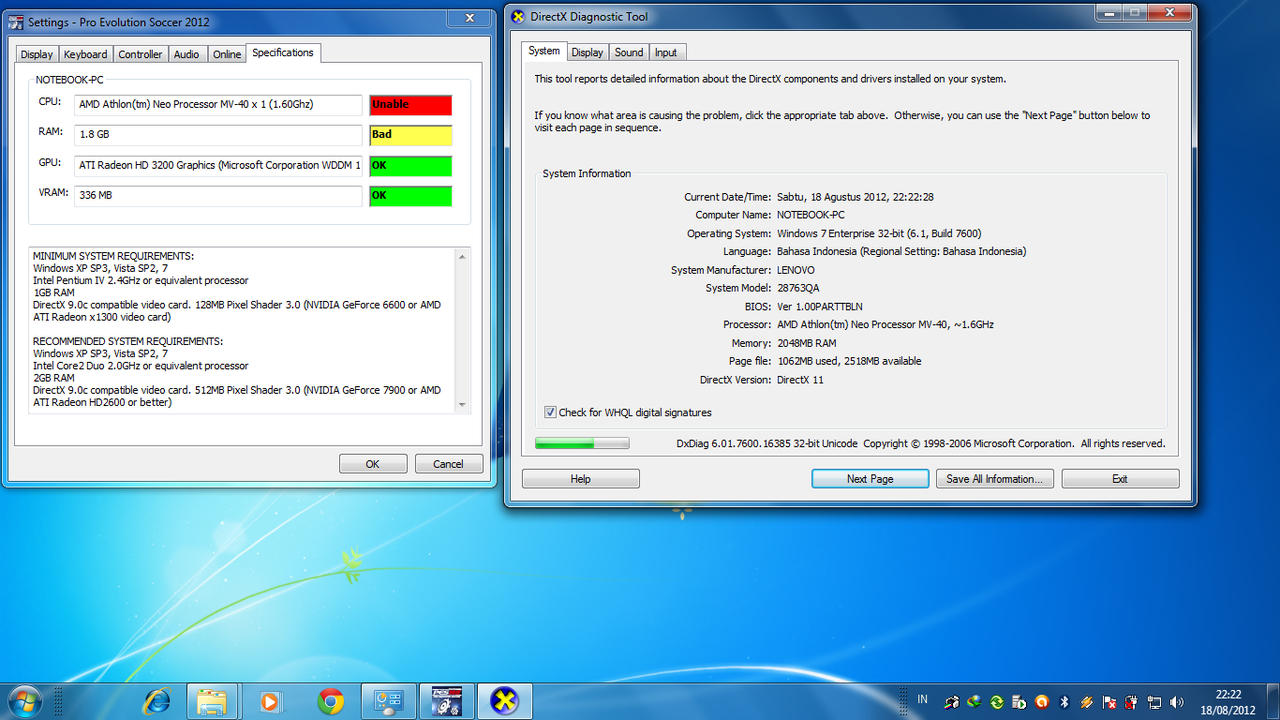Switch to DirectX Diagnostic taskbar button
Screen dimensions: 1280x720
point(505,701)
